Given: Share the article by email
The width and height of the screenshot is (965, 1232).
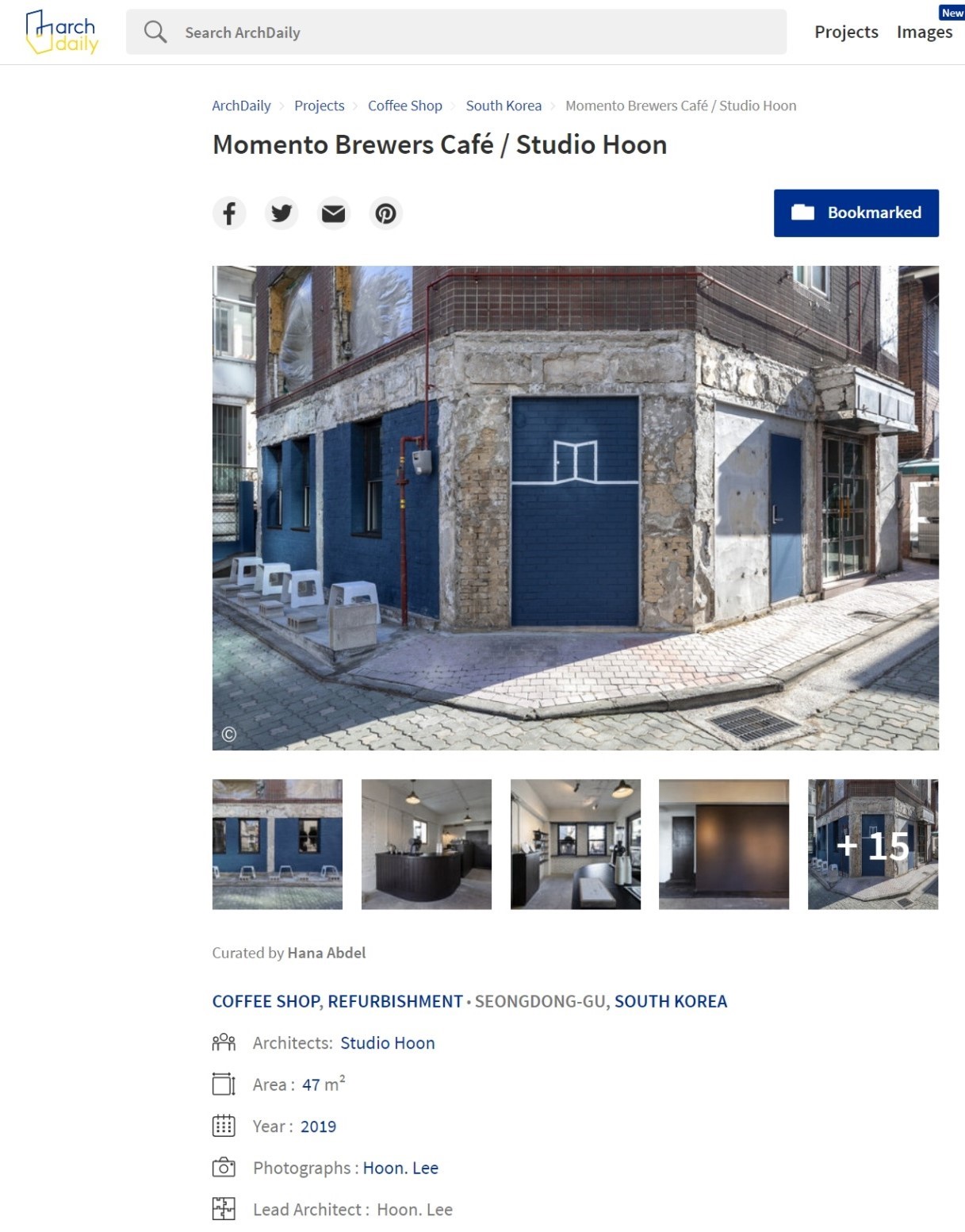Looking at the screenshot, I should point(334,213).
